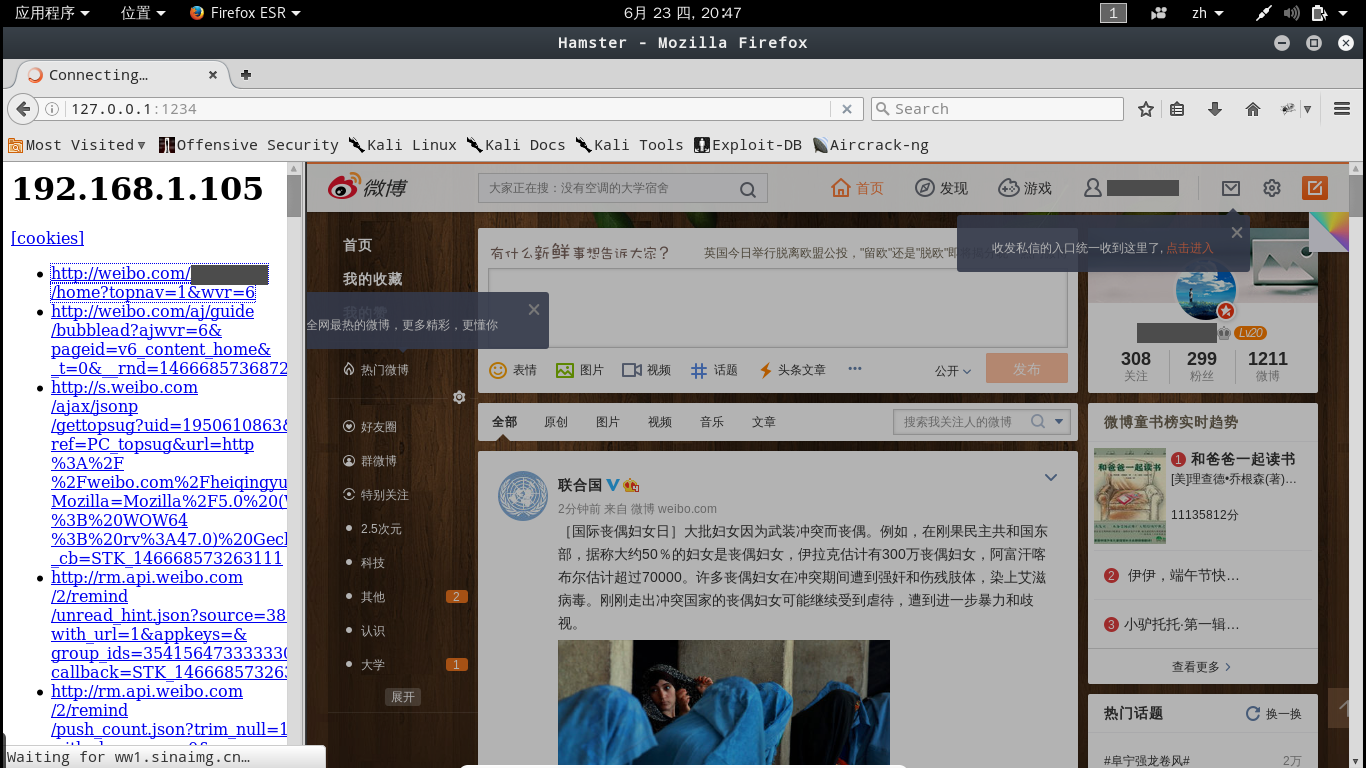Click the Firefox Search input field
The width and height of the screenshot is (1366, 768).
(x=997, y=109)
